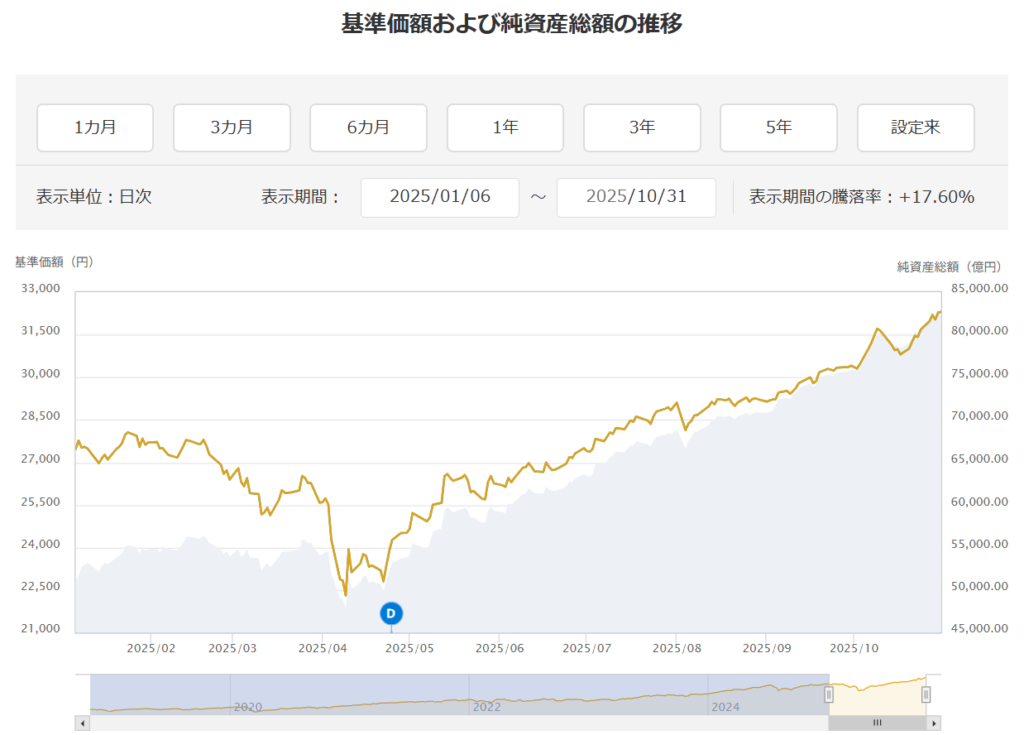Viewport: 1024px width, 735px height.
Task: Select the 1カ月 period button
Action: click(95, 128)
